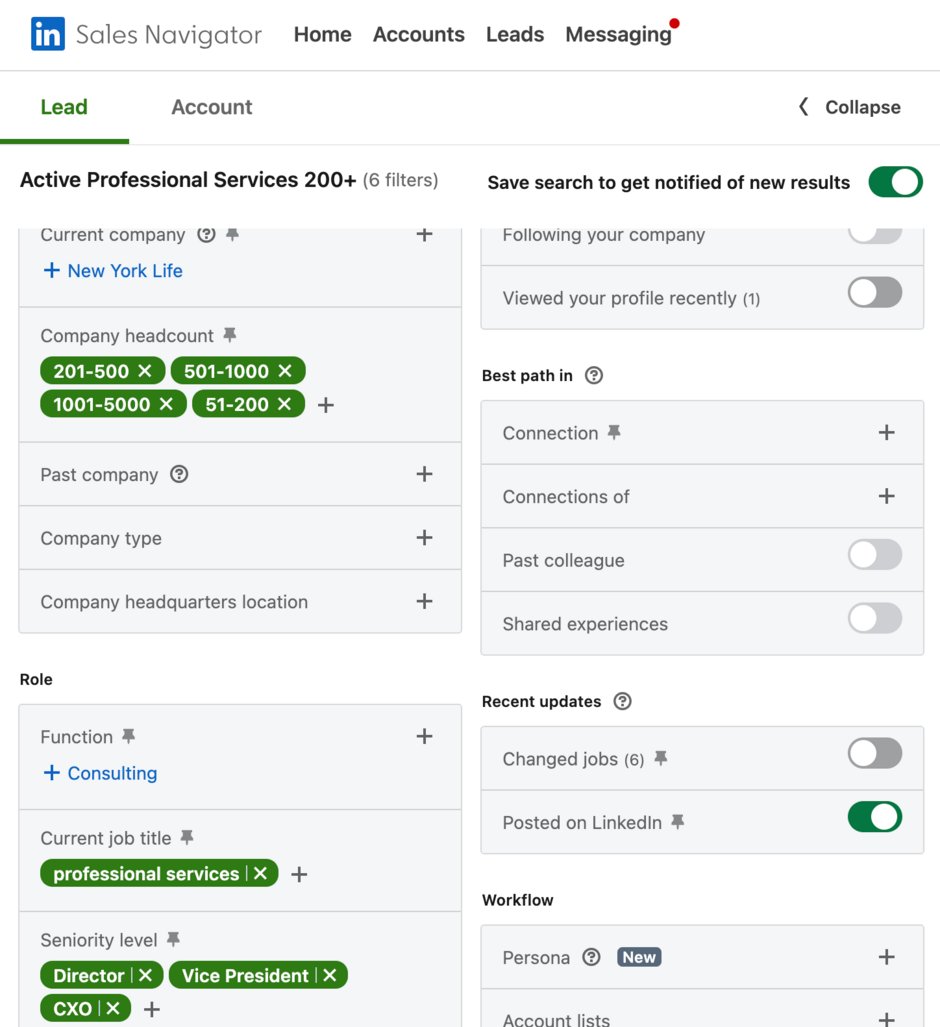Remove the 501-1000 headcount filter
940x1027 pixels.
pyautogui.click(x=285, y=371)
